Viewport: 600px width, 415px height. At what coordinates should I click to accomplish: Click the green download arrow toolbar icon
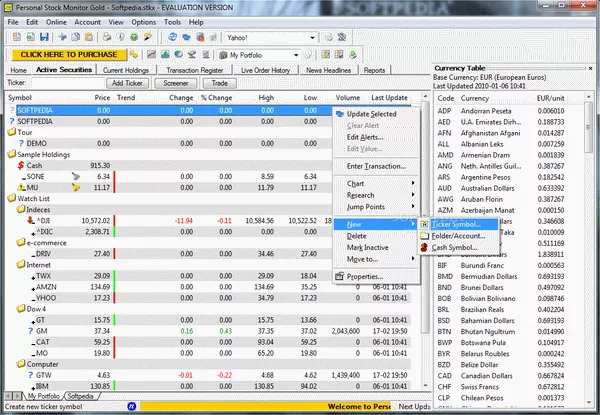[353, 55]
